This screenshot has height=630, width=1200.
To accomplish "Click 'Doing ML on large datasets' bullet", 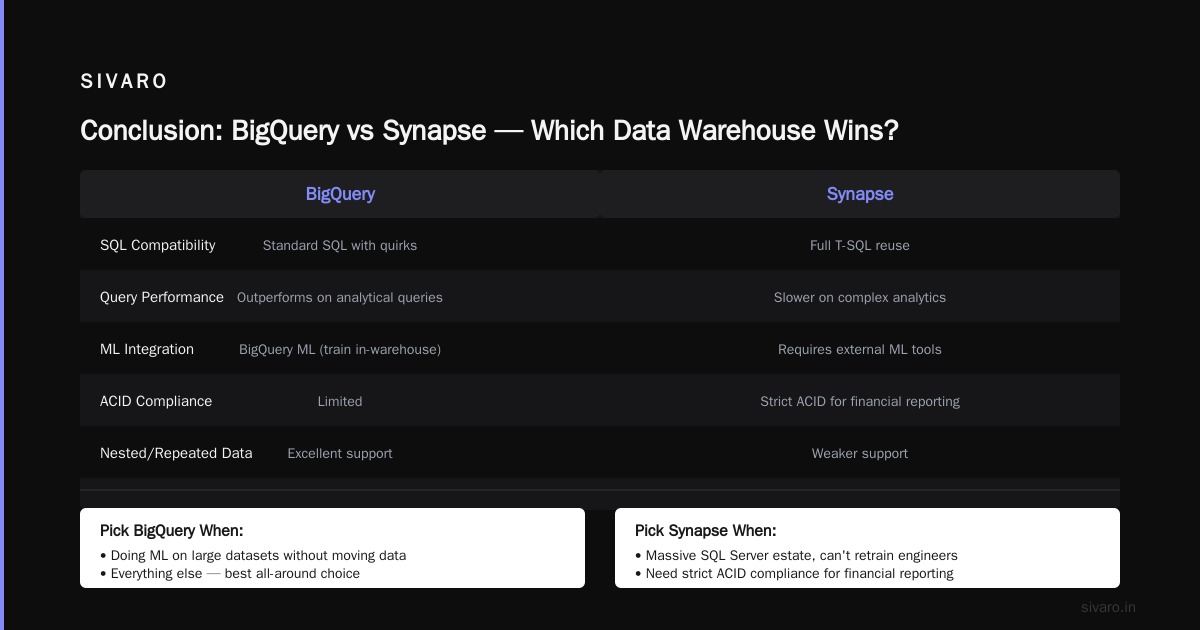I will (253, 555).
